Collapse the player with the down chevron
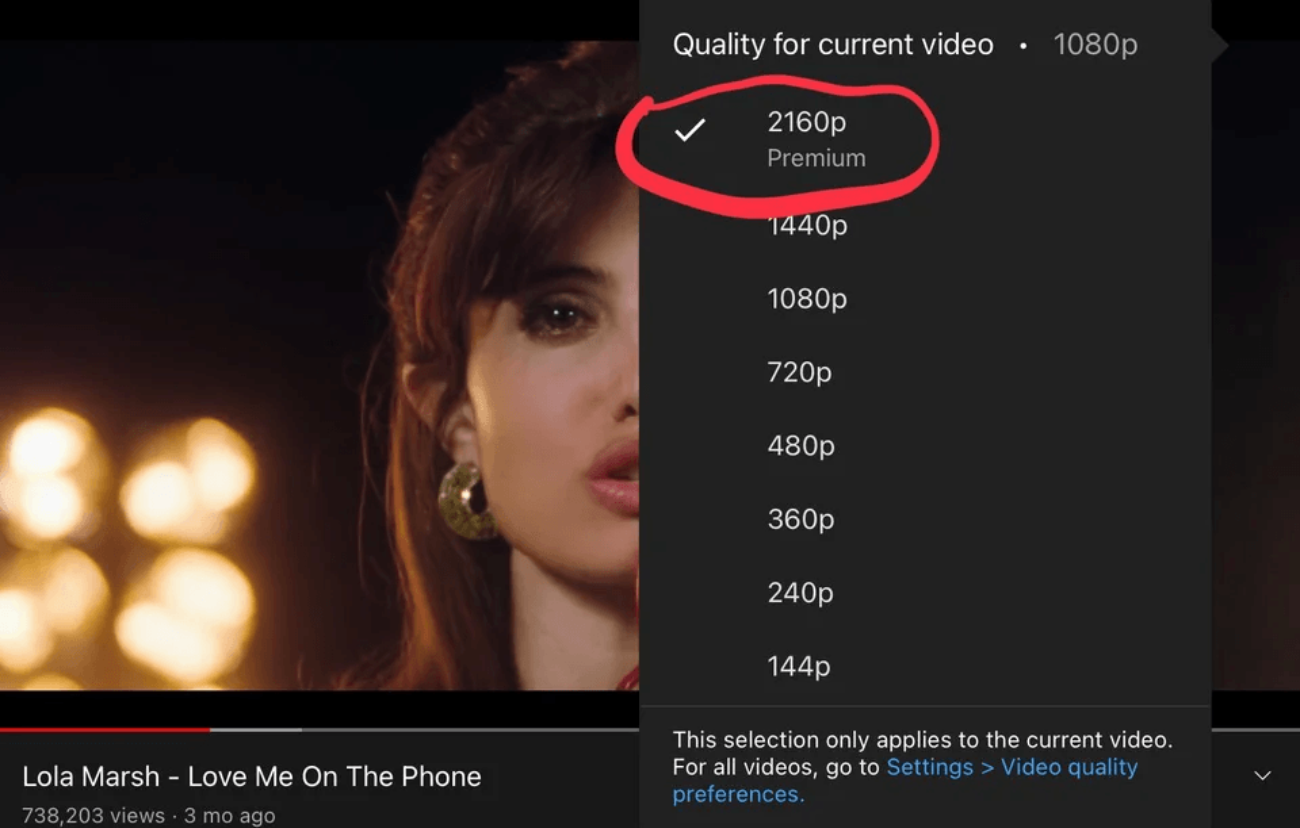The image size is (1300, 828). pos(1262,773)
